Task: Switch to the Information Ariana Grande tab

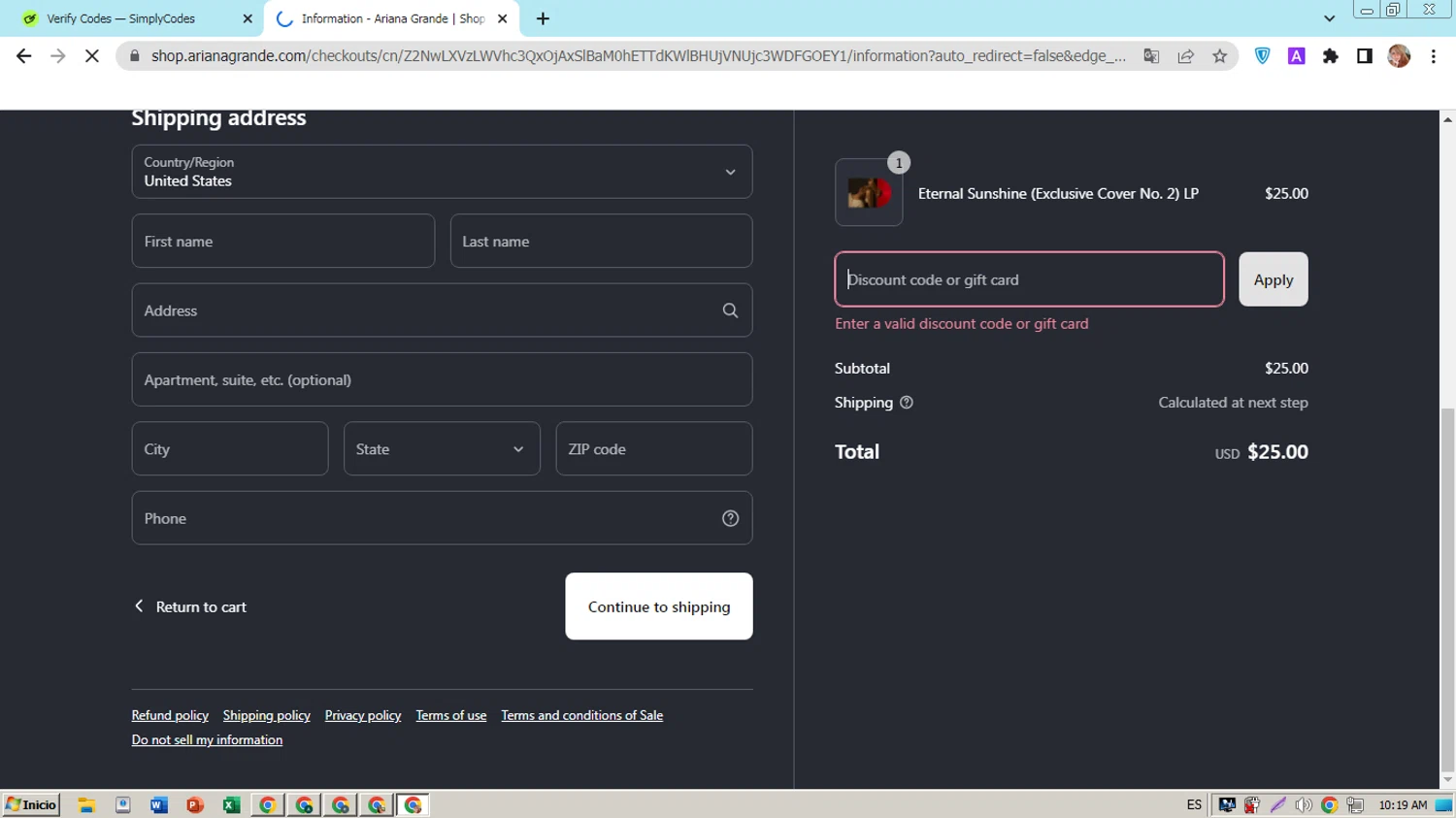Action: pyautogui.click(x=392, y=18)
